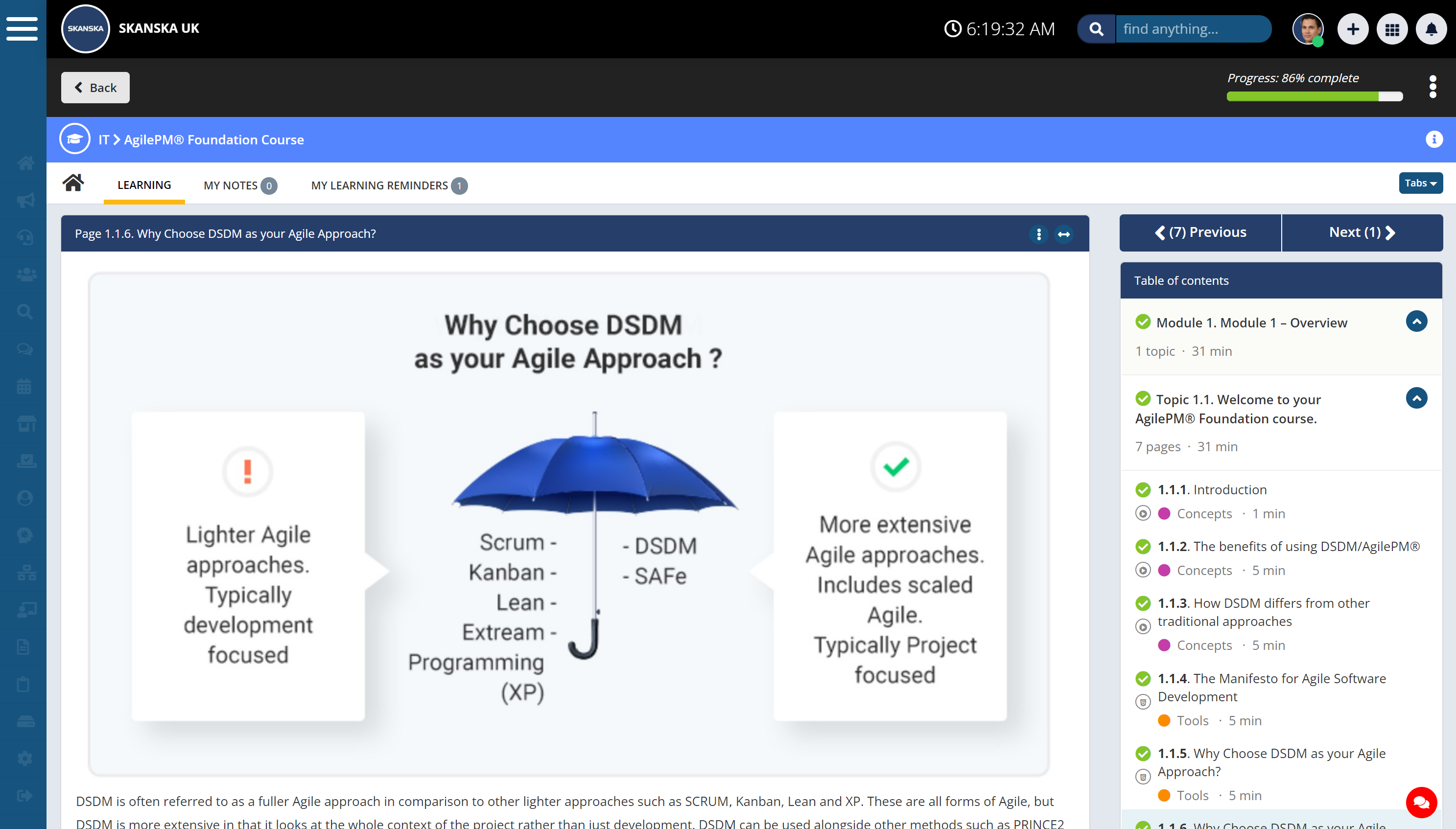Open the red chat bubble icon
Viewport: 1456px width, 829px height.
pyautogui.click(x=1421, y=802)
